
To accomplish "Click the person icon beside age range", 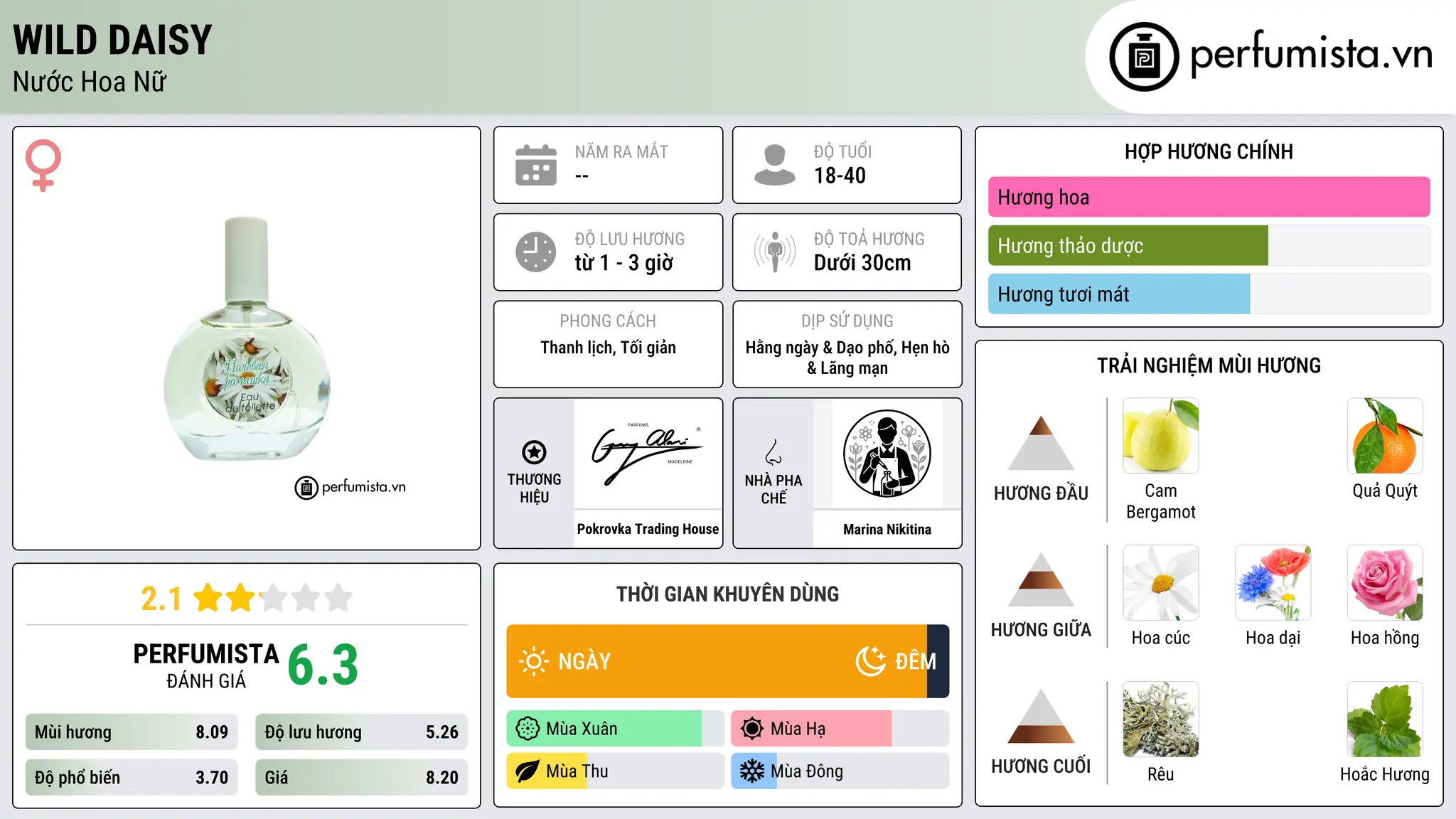I will [774, 165].
